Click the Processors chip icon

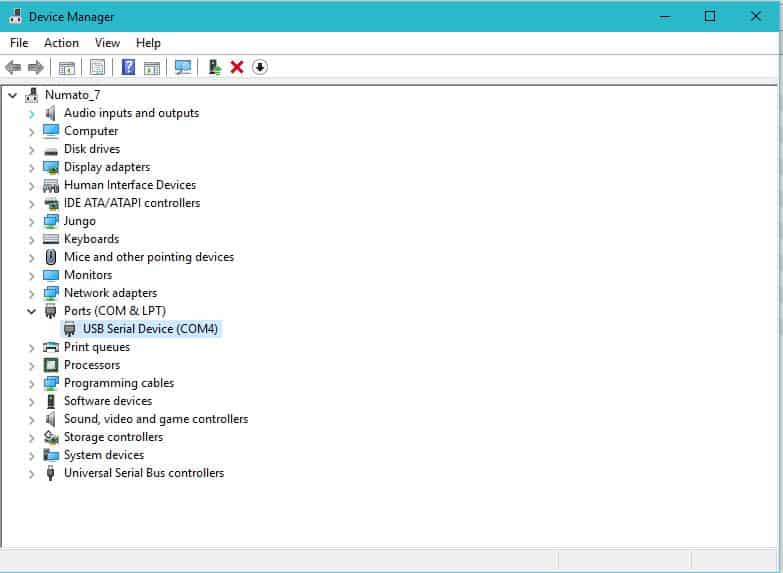tap(51, 365)
